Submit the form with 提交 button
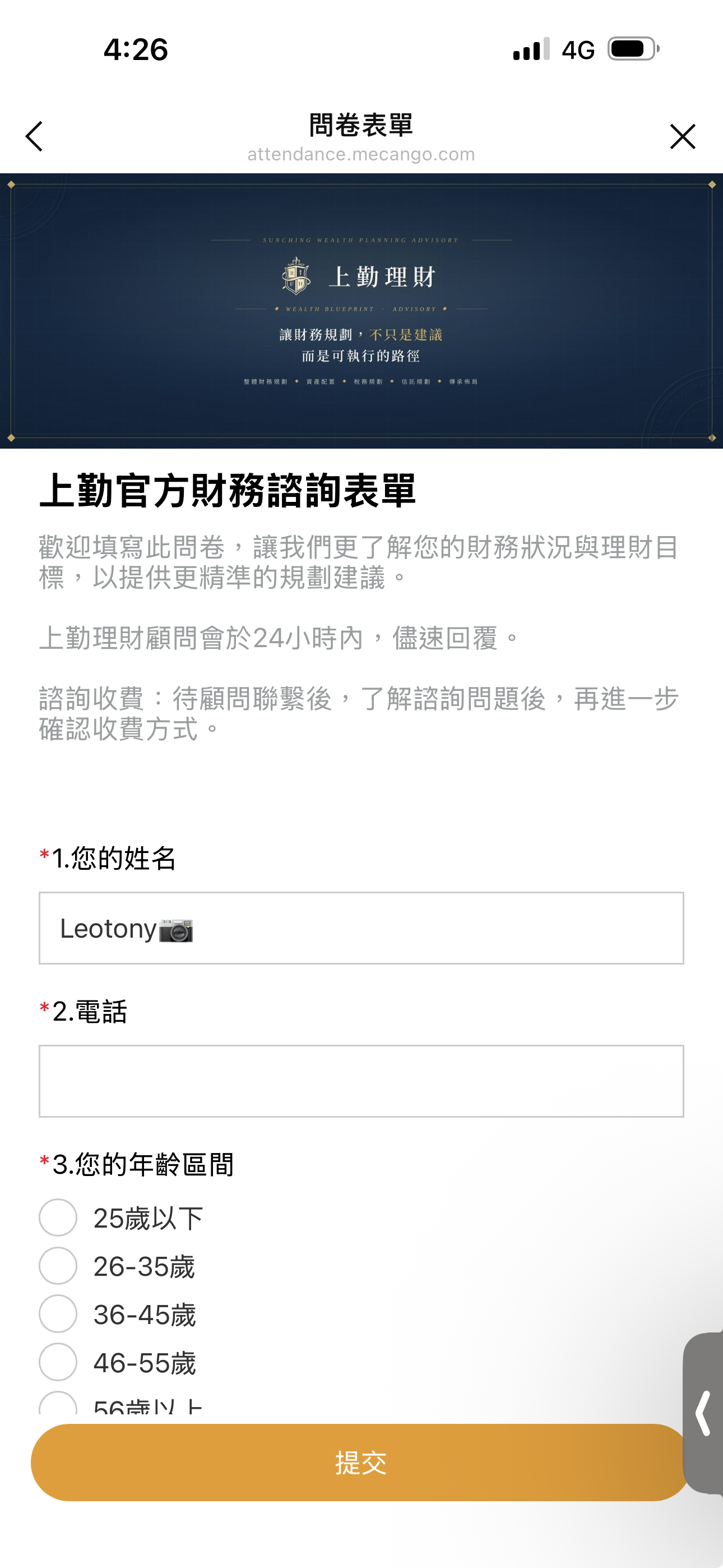Image resolution: width=723 pixels, height=1568 pixels. 361,1462
